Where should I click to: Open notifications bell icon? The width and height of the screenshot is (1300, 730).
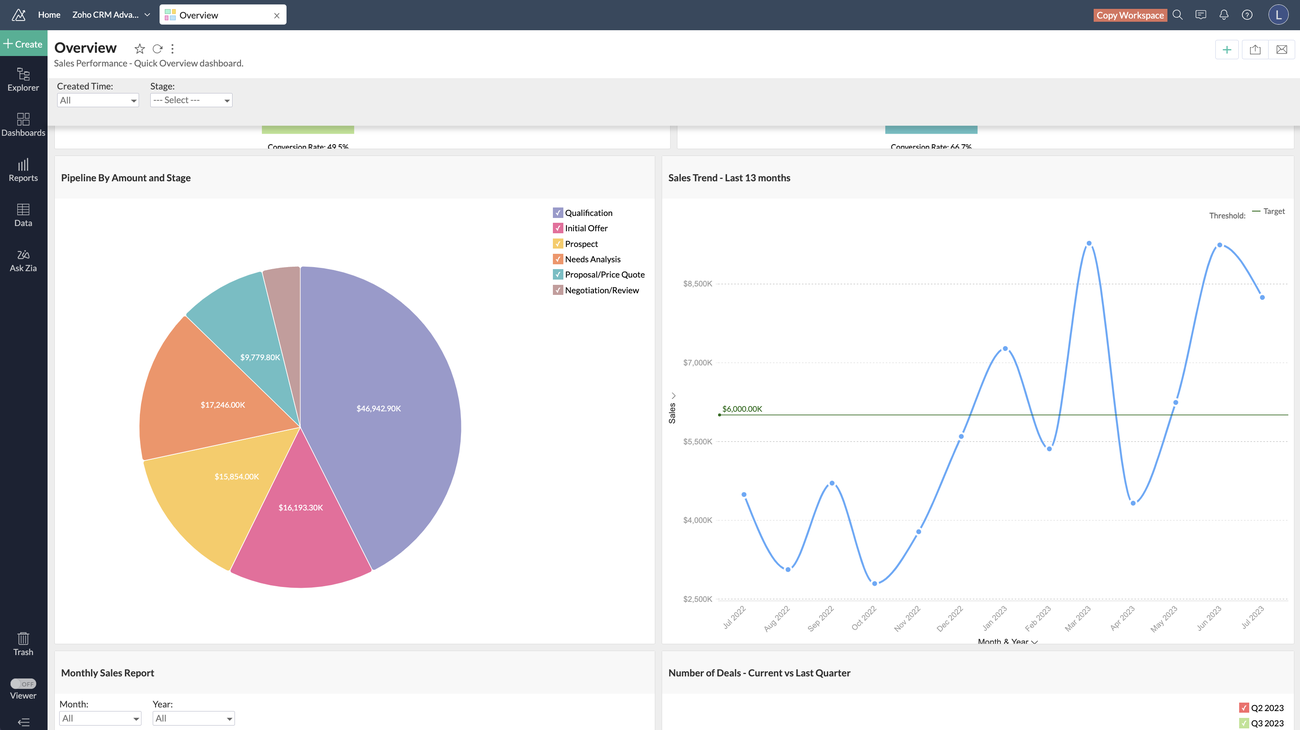click(1223, 15)
